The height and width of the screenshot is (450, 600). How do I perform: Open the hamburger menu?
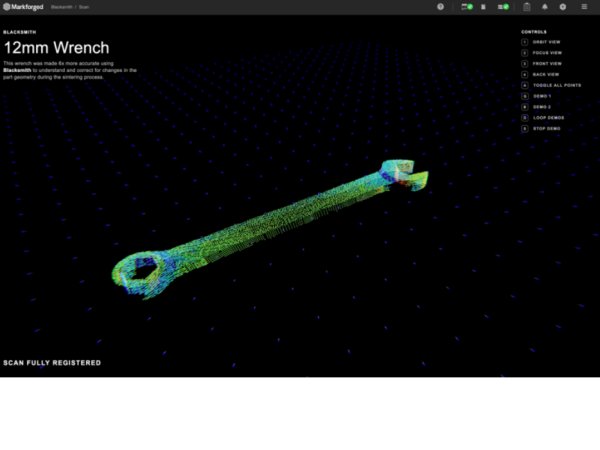pos(585,7)
